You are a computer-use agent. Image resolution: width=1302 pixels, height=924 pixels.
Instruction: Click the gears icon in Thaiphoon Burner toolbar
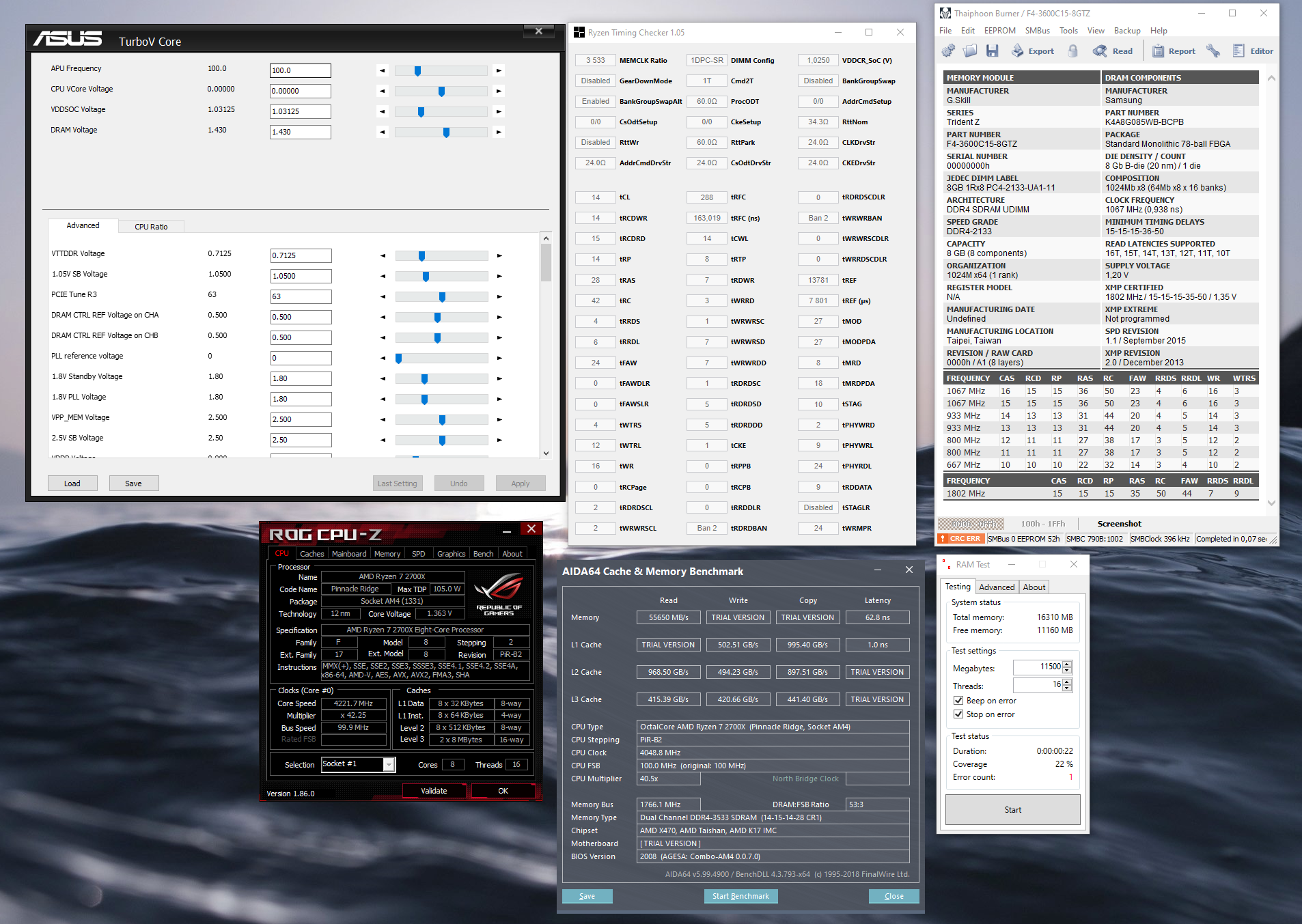(x=948, y=51)
